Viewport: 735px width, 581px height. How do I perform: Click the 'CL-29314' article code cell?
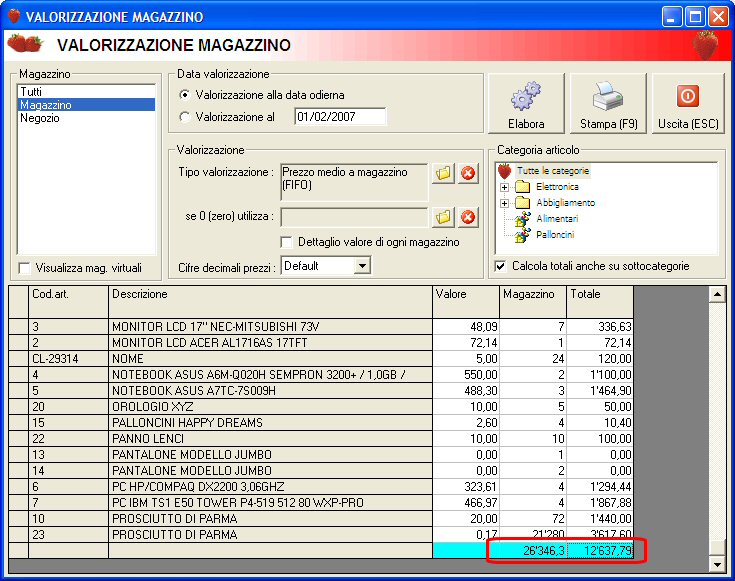click(x=68, y=359)
